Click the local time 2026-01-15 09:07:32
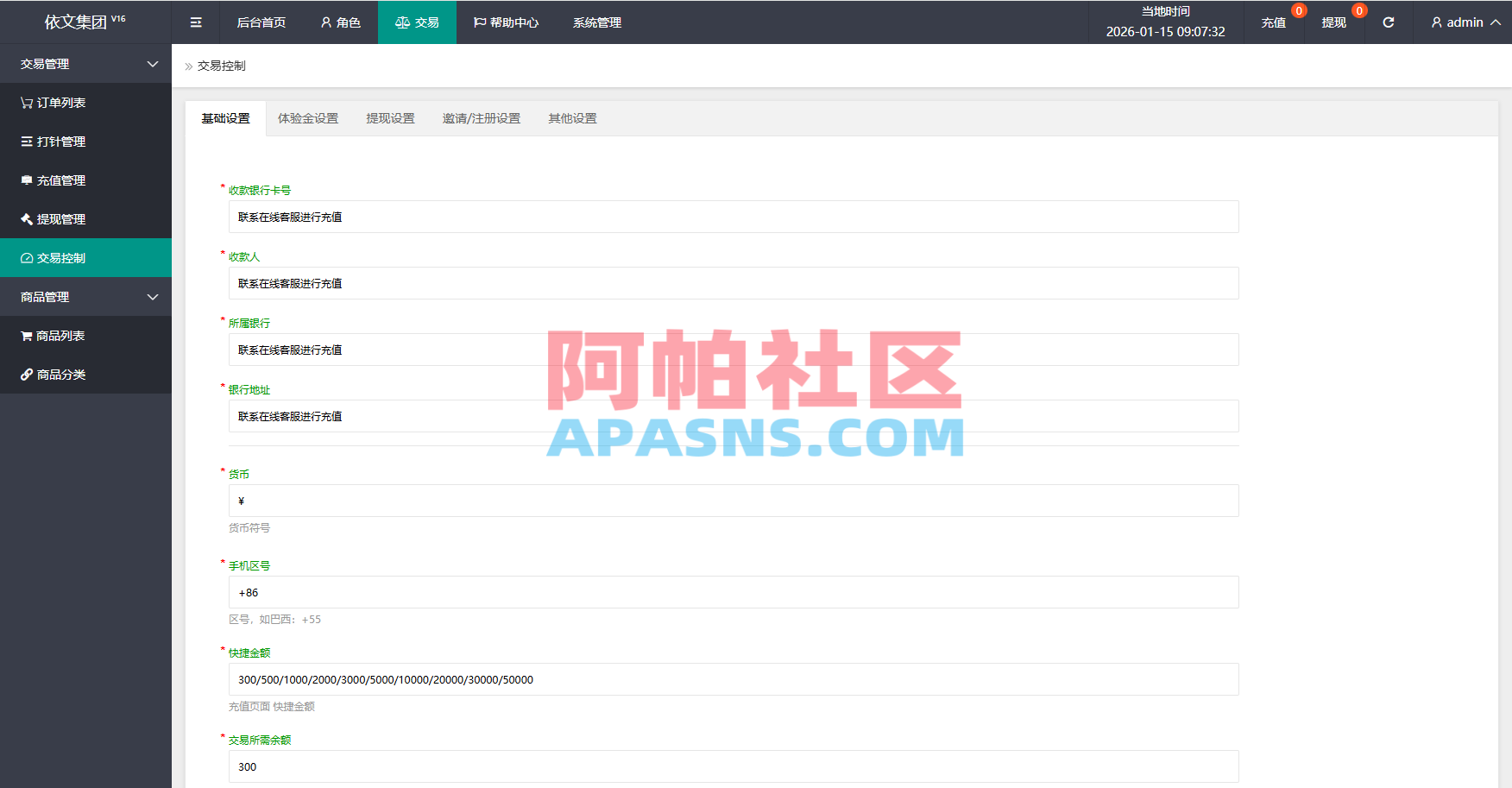The height and width of the screenshot is (788, 1512). (1166, 31)
